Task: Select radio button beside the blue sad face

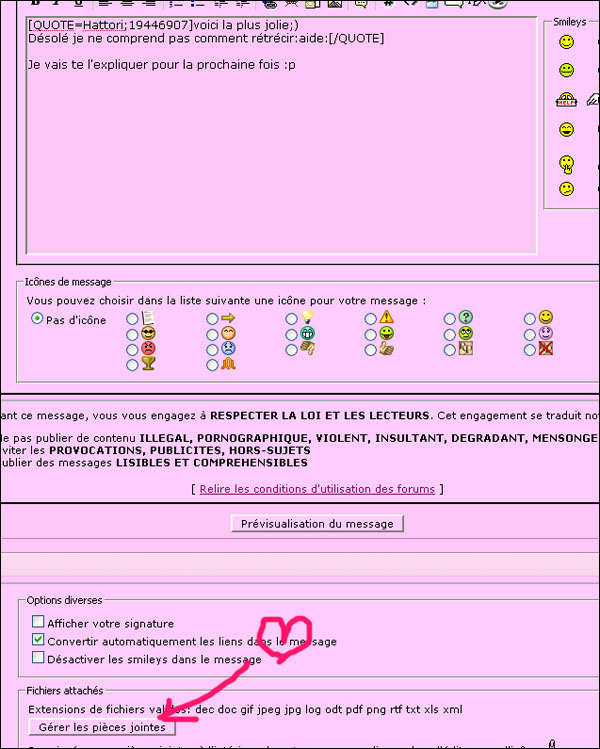Action: [213, 350]
